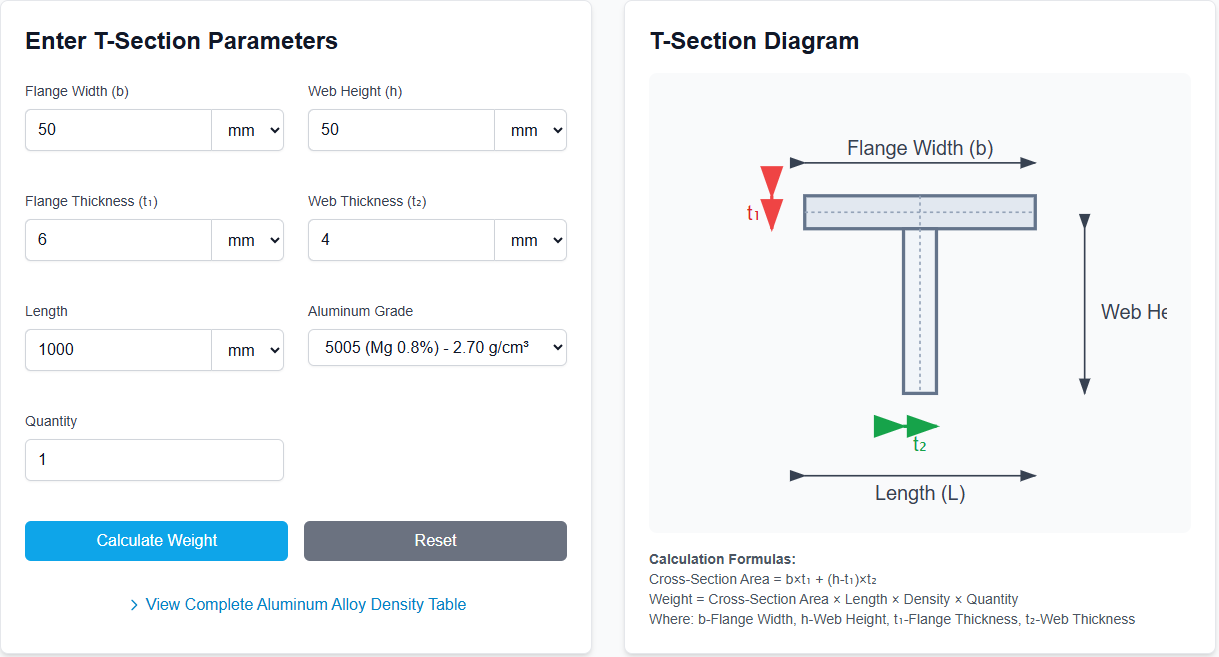
Task: Open the Flange Thickness unit dropdown
Action: [248, 240]
